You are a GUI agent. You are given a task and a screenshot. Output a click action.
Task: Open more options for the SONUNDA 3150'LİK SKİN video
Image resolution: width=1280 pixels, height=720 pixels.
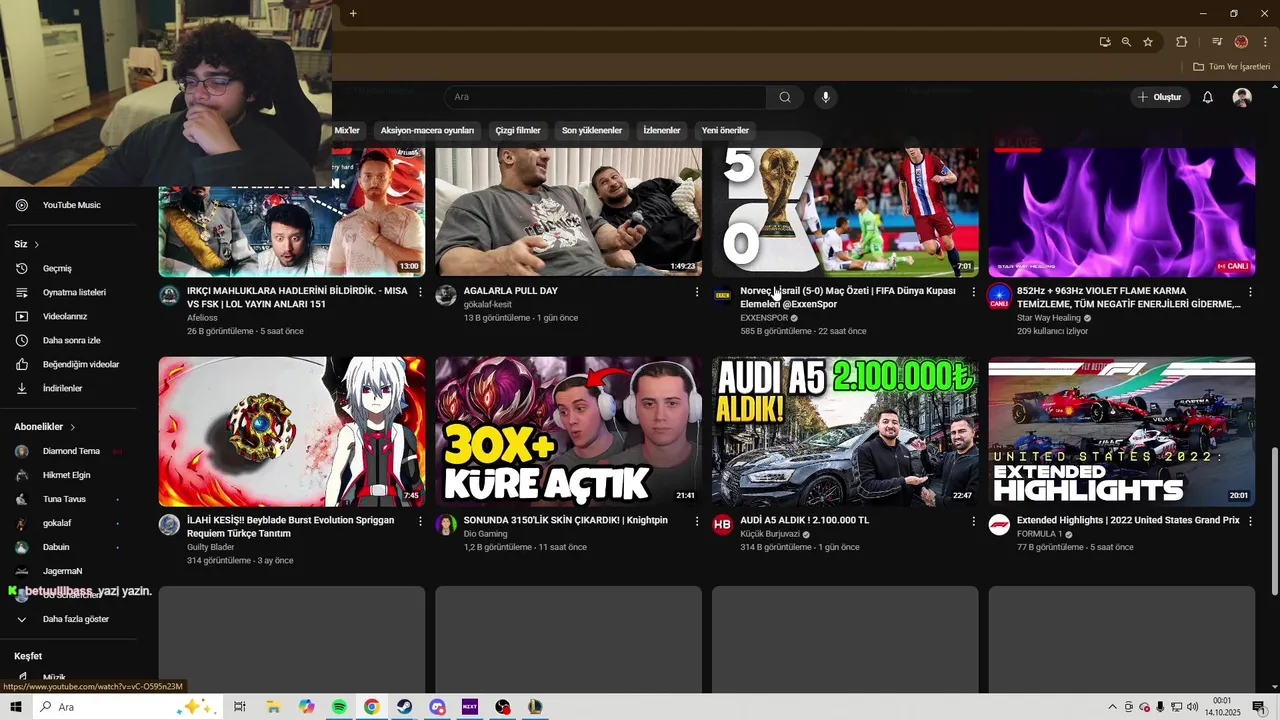[x=697, y=521]
